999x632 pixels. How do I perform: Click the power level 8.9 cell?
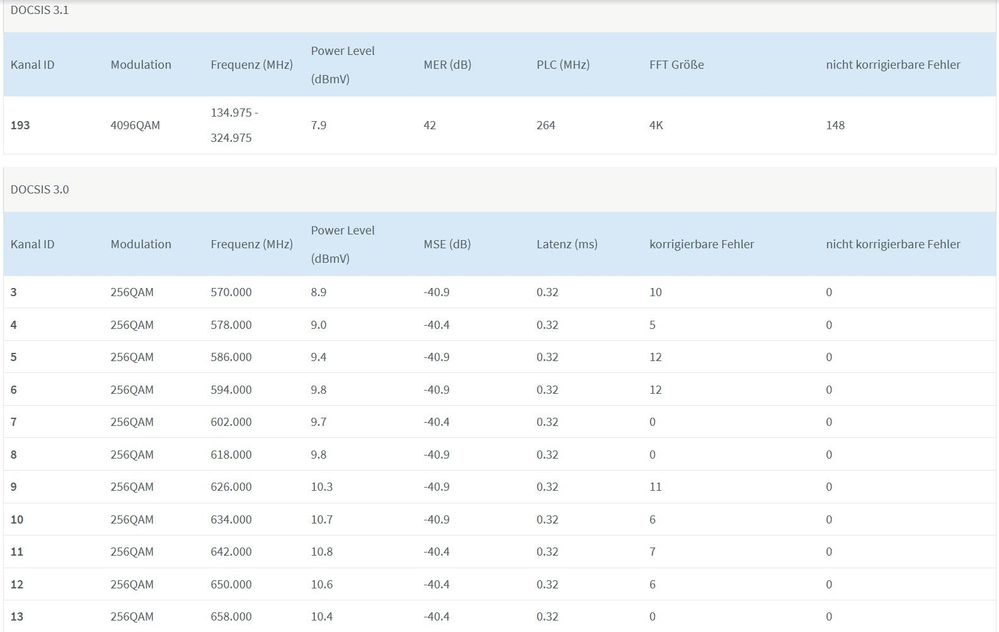319,292
